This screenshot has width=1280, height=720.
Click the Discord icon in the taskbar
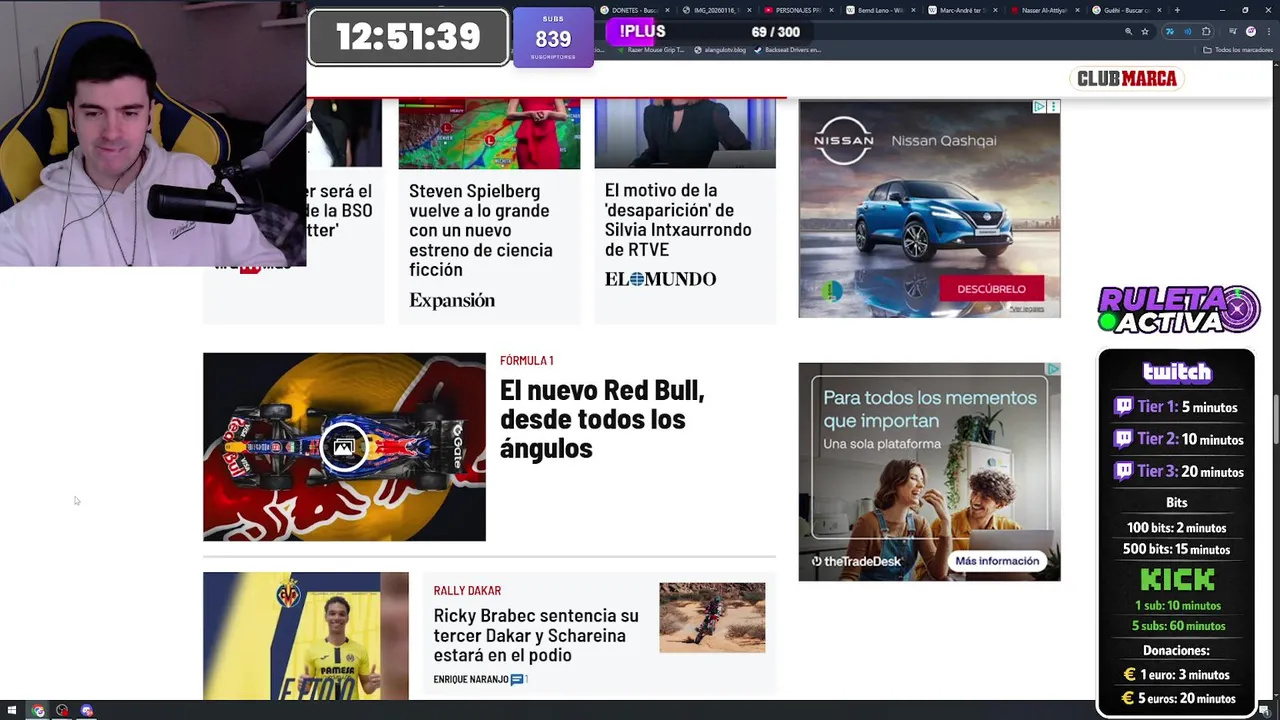[86, 711]
